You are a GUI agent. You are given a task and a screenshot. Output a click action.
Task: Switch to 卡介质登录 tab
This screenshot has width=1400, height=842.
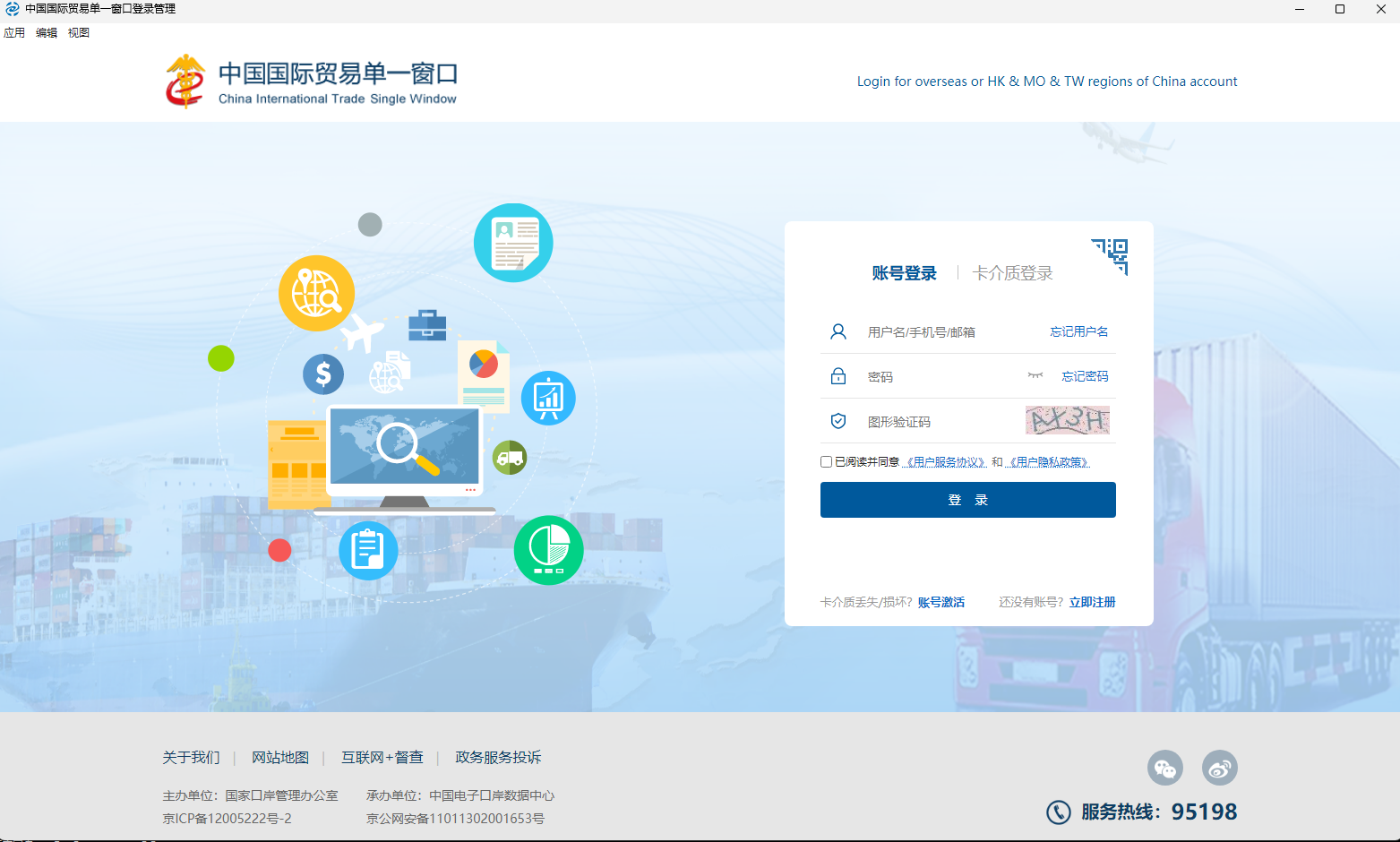(1012, 273)
